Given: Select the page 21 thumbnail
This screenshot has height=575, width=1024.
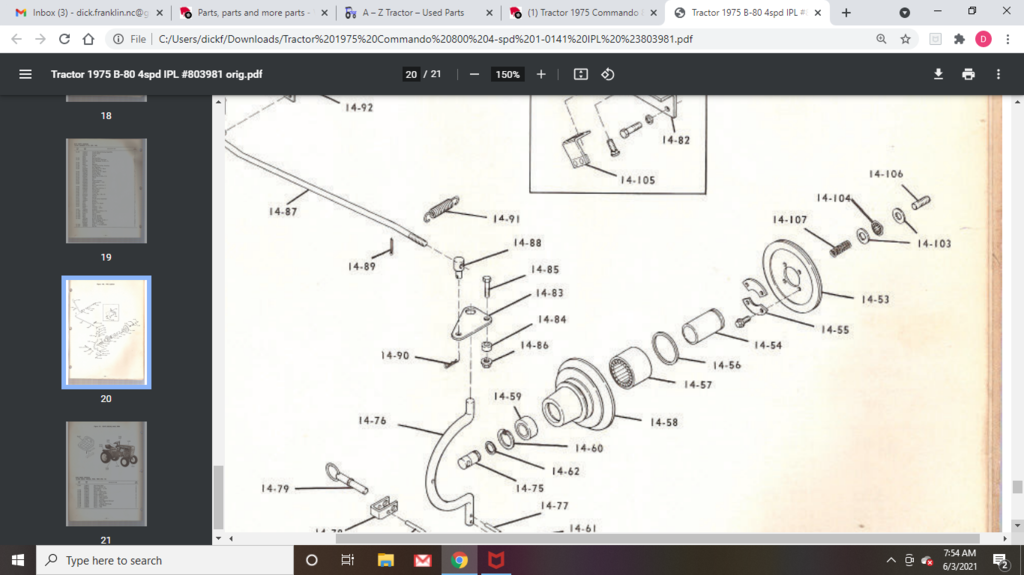Looking at the screenshot, I should click(x=106, y=474).
